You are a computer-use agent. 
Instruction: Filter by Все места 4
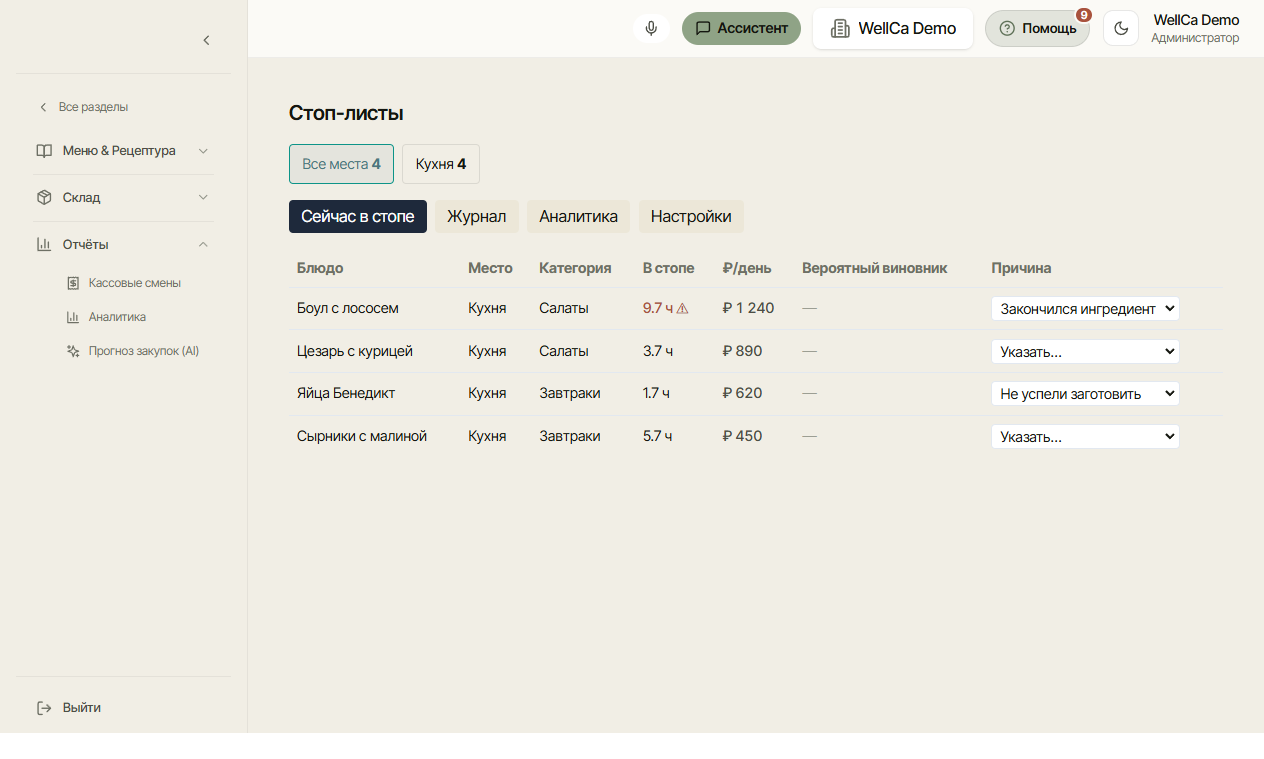[x=341, y=164]
